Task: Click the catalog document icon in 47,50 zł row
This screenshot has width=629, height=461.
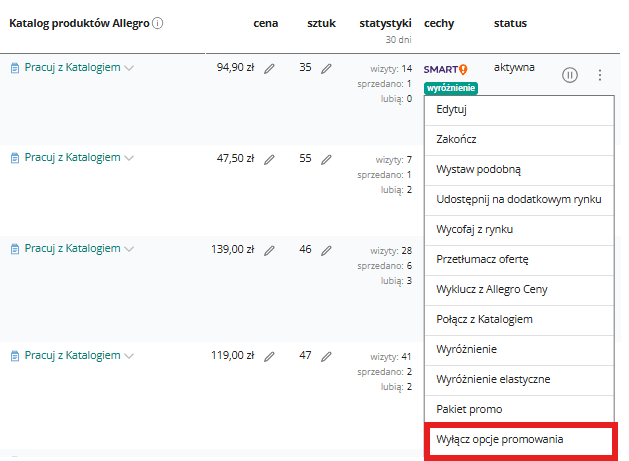Action: coord(15,158)
